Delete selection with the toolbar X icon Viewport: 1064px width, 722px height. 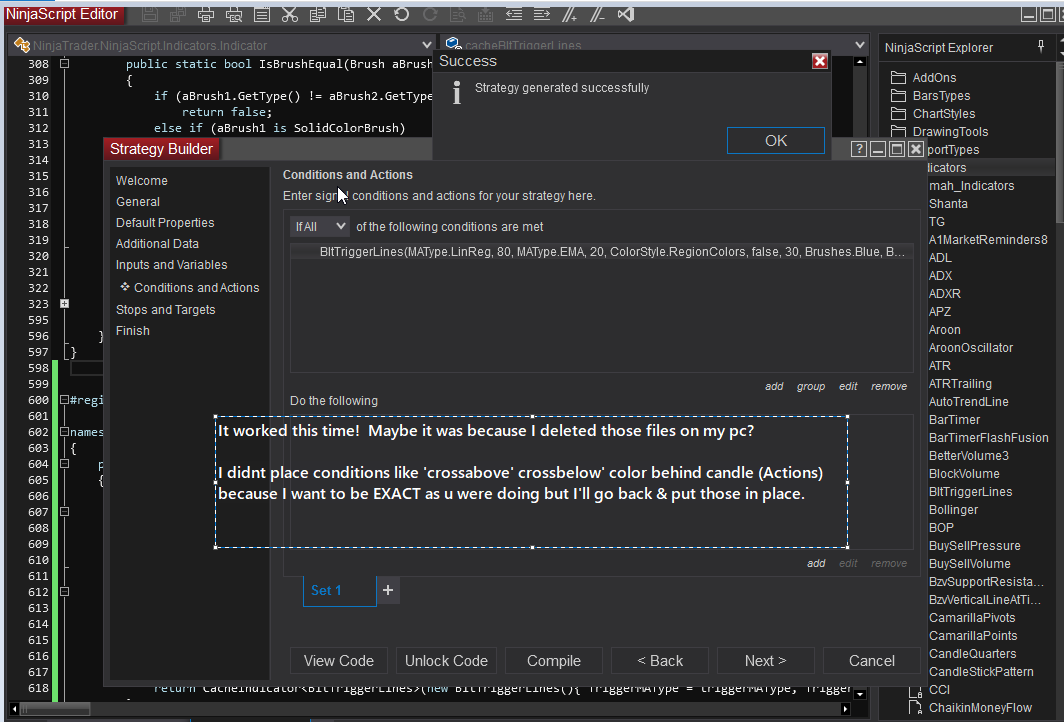pos(374,14)
